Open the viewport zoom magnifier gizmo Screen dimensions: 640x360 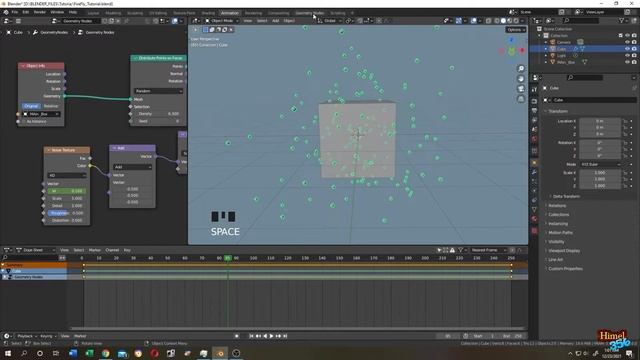521,69
